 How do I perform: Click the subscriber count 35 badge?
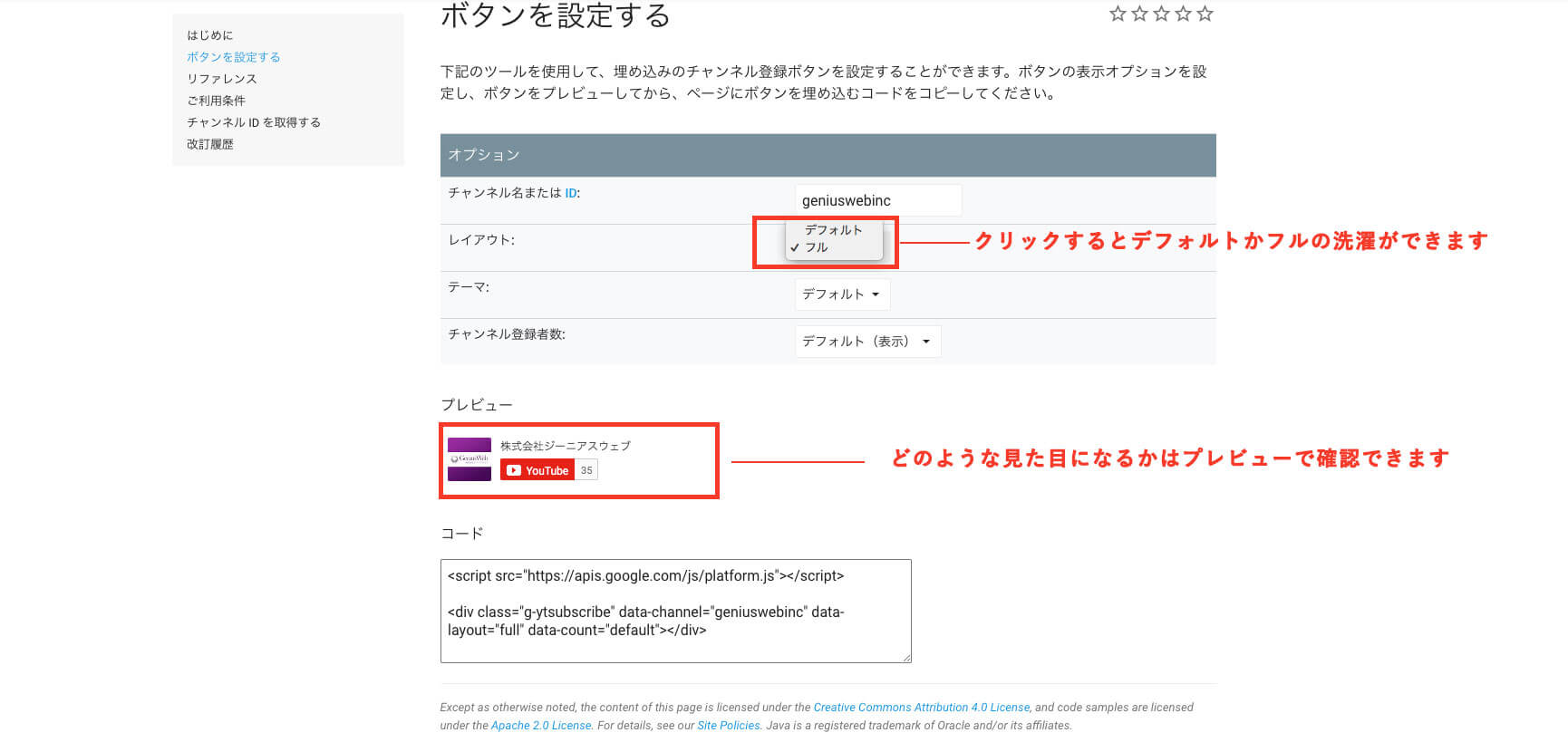586,470
